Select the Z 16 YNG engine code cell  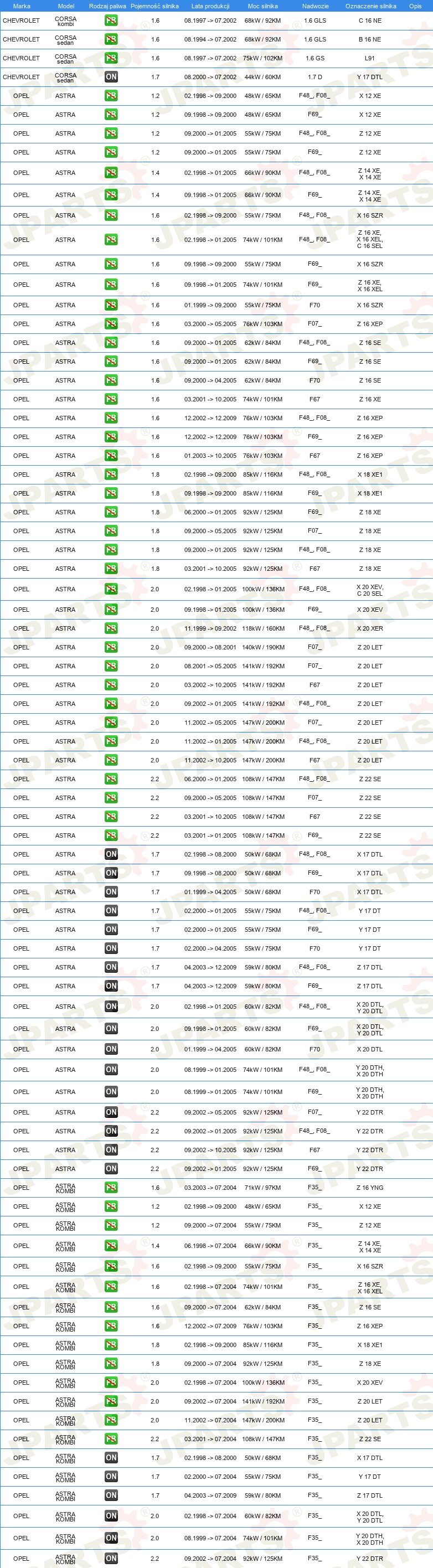coord(370,1188)
